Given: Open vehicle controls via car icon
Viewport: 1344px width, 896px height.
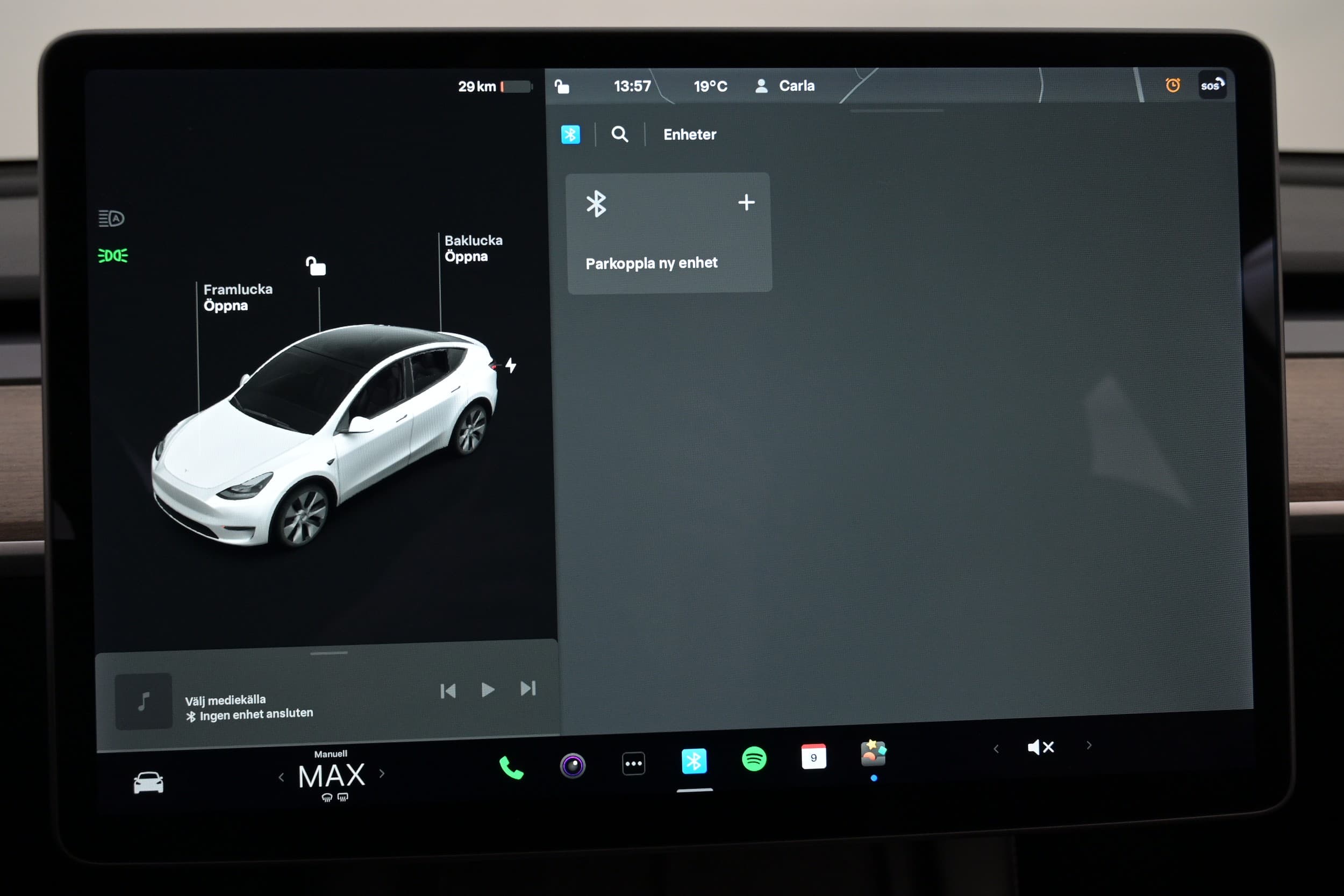Looking at the screenshot, I should click(148, 782).
